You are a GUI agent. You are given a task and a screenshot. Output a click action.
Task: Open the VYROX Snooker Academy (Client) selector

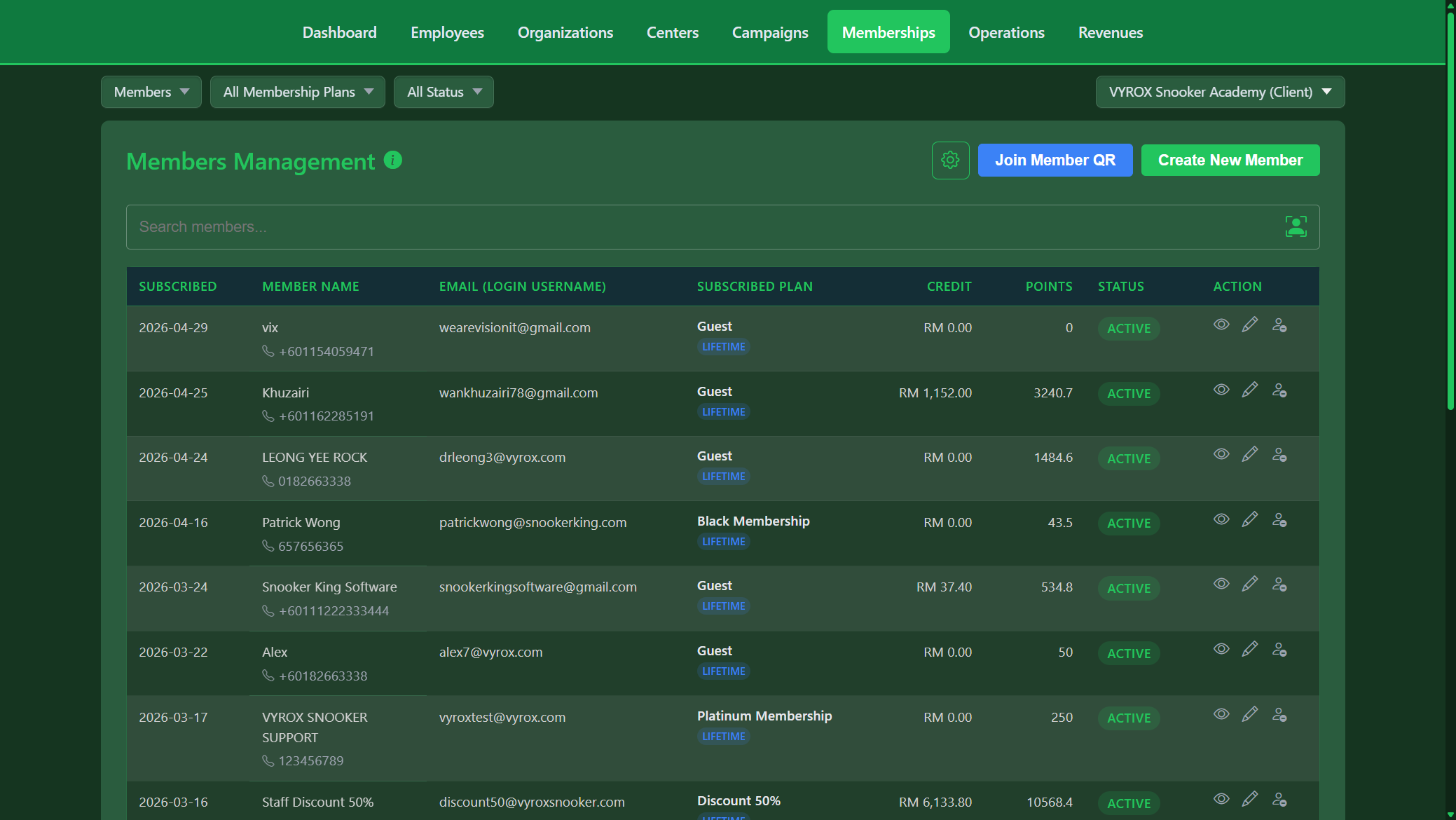pos(1220,92)
